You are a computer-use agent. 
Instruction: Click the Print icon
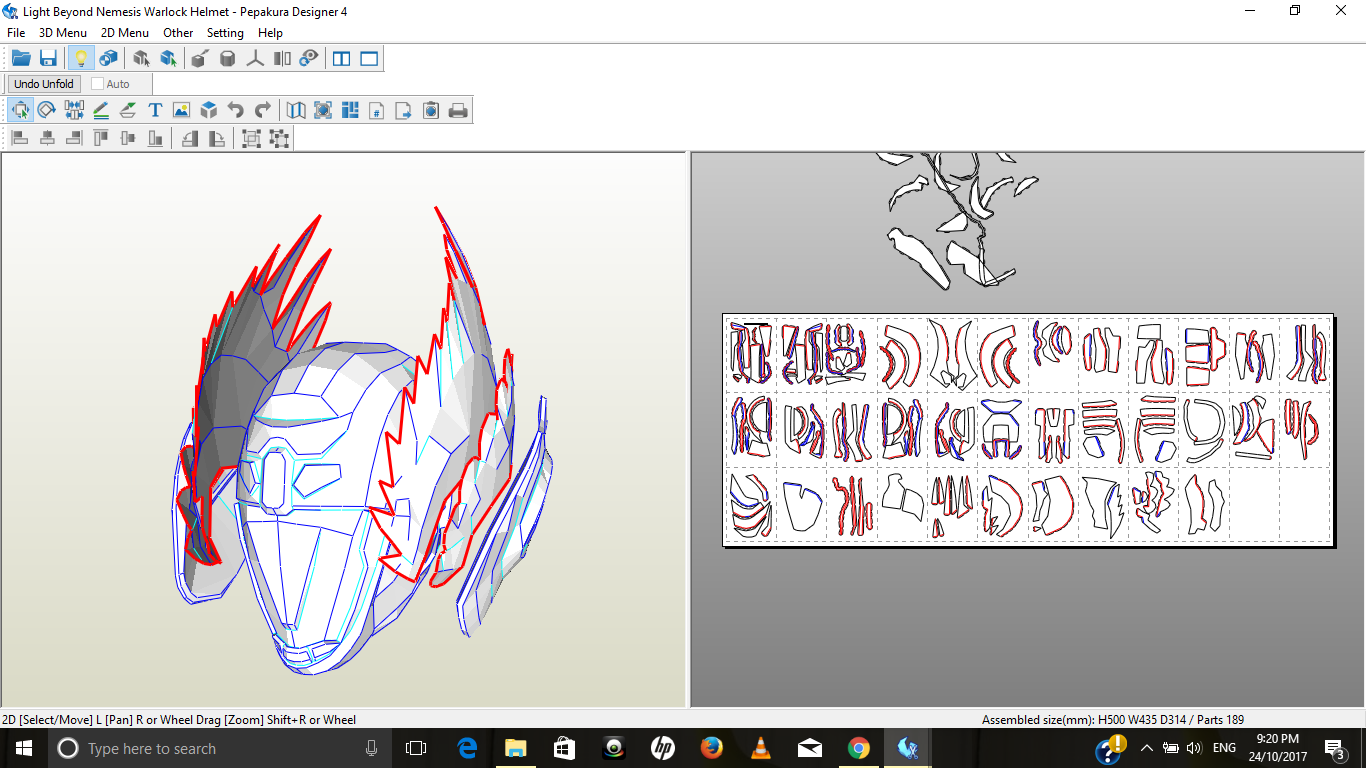[458, 110]
